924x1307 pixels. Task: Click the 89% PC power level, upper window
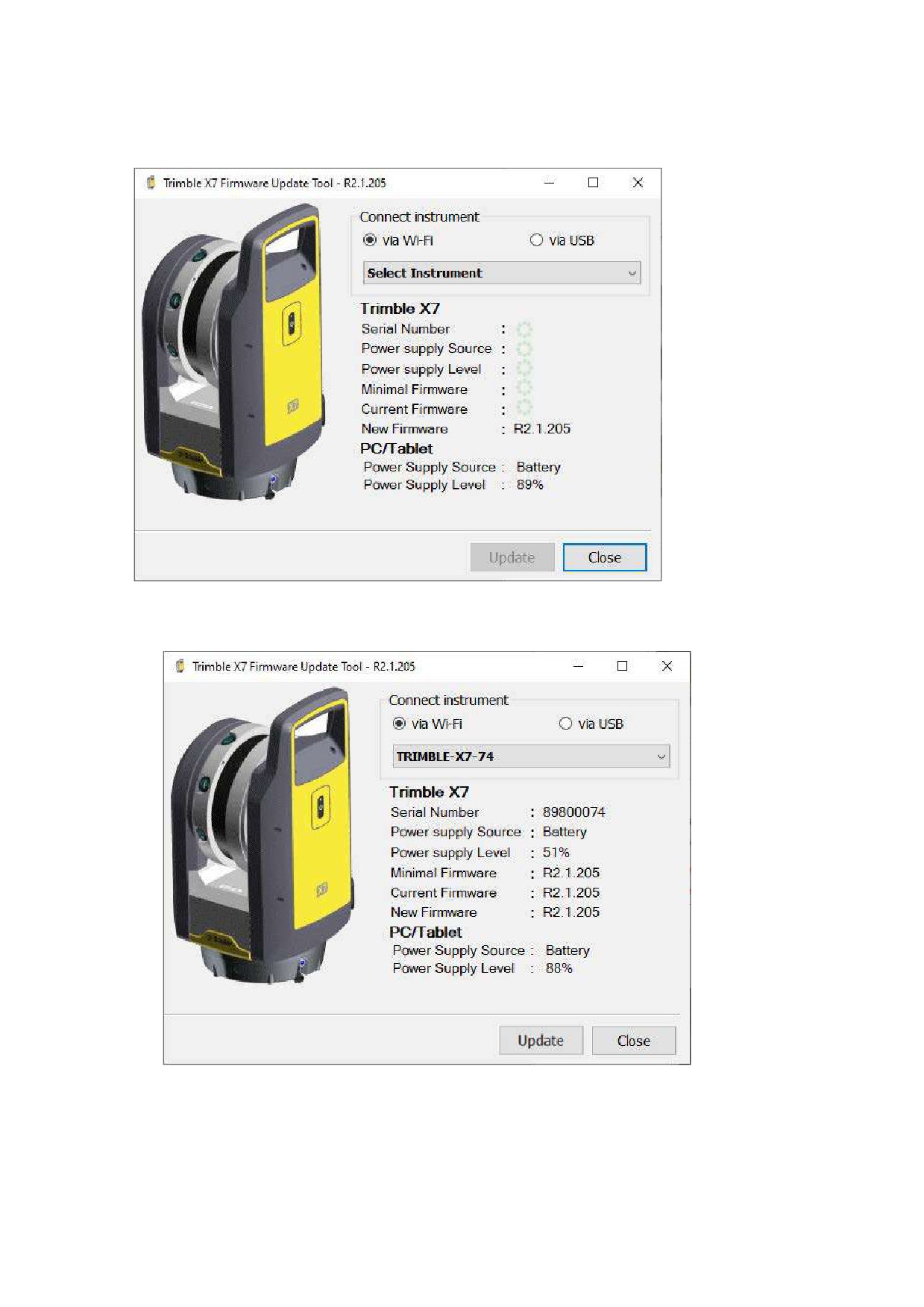[x=529, y=485]
